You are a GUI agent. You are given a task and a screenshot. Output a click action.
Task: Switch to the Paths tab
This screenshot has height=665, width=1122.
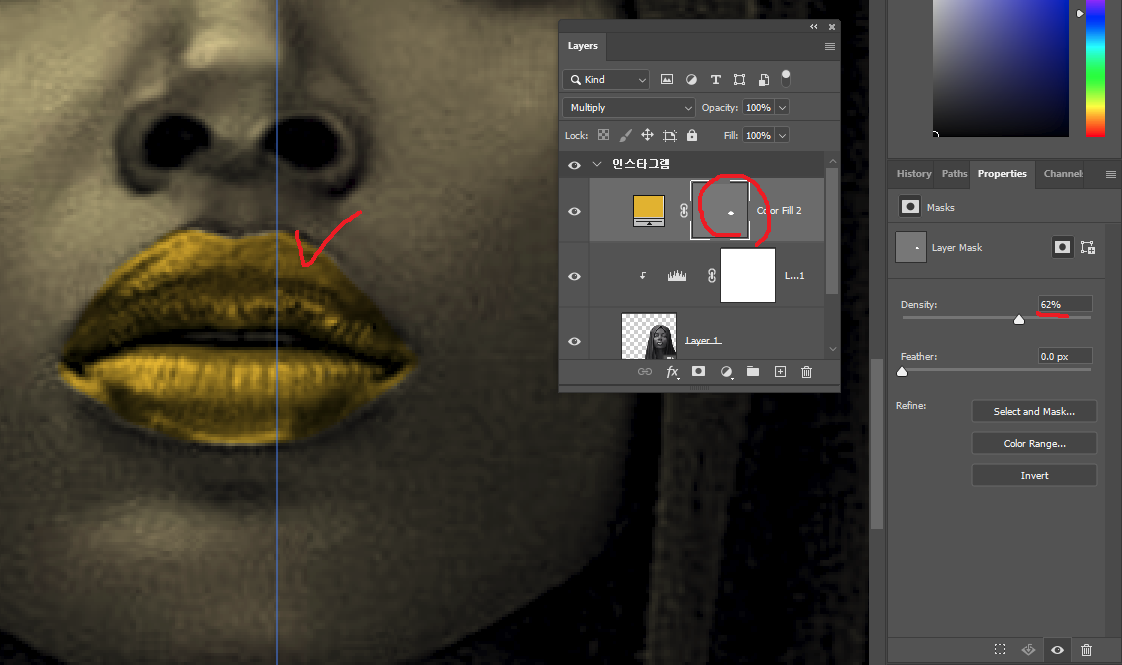954,173
